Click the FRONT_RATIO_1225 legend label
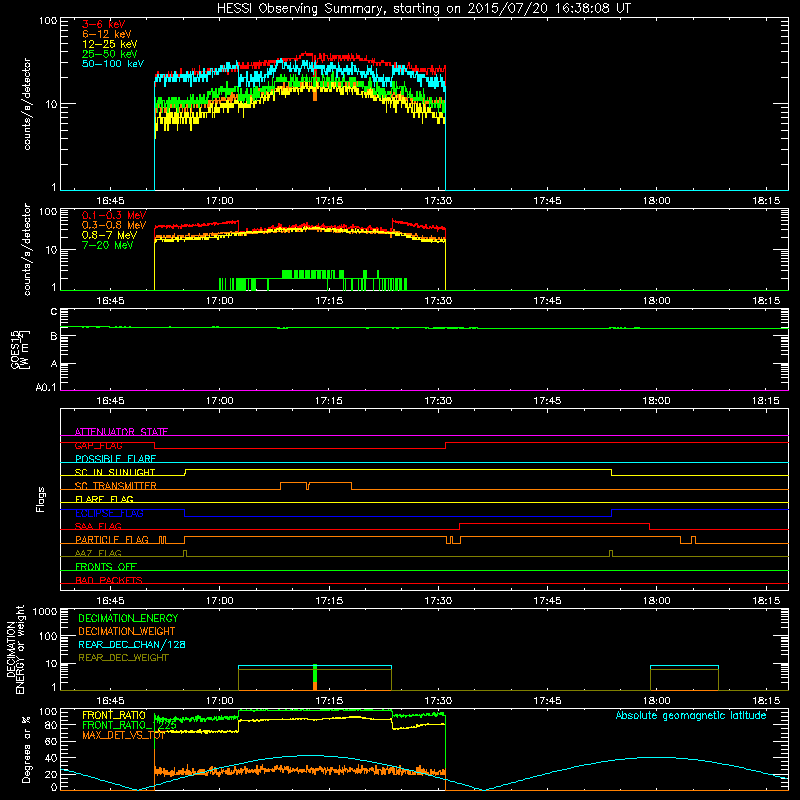 click(129, 726)
